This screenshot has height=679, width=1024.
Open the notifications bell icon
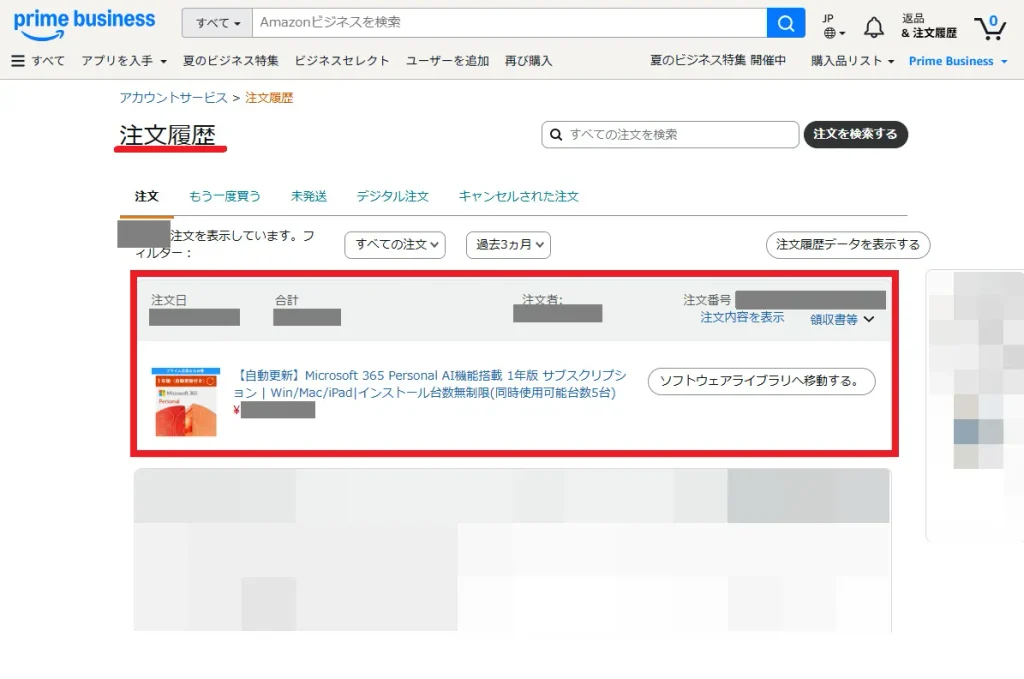click(x=873, y=27)
